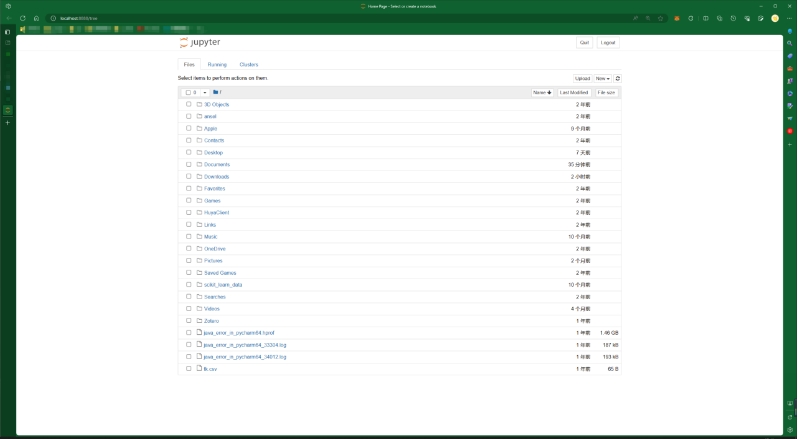Click the Jupyter logo

pos(200,42)
